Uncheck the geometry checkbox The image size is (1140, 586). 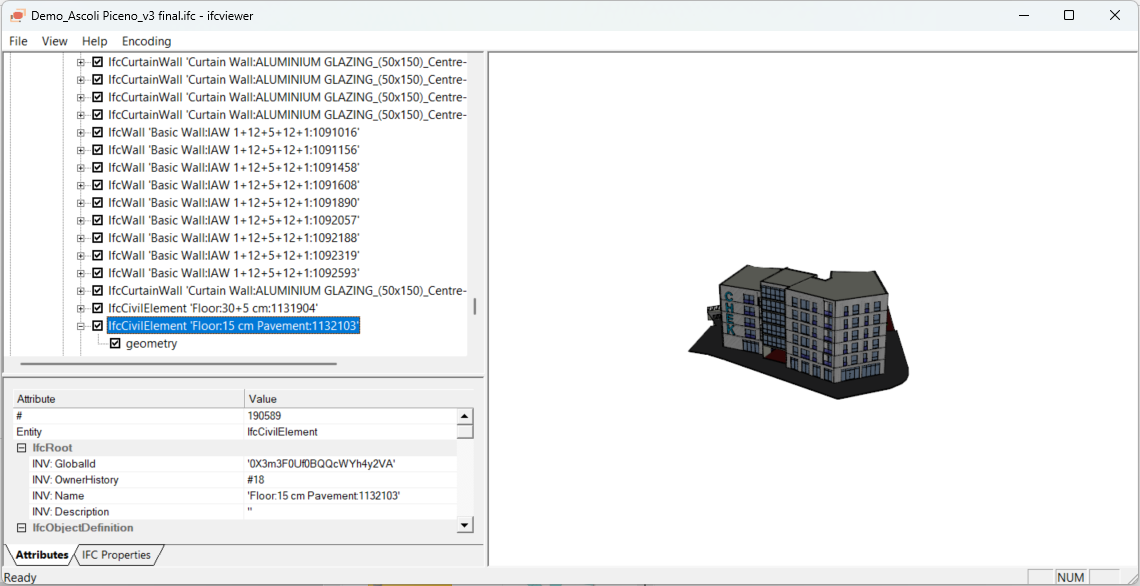(115, 344)
